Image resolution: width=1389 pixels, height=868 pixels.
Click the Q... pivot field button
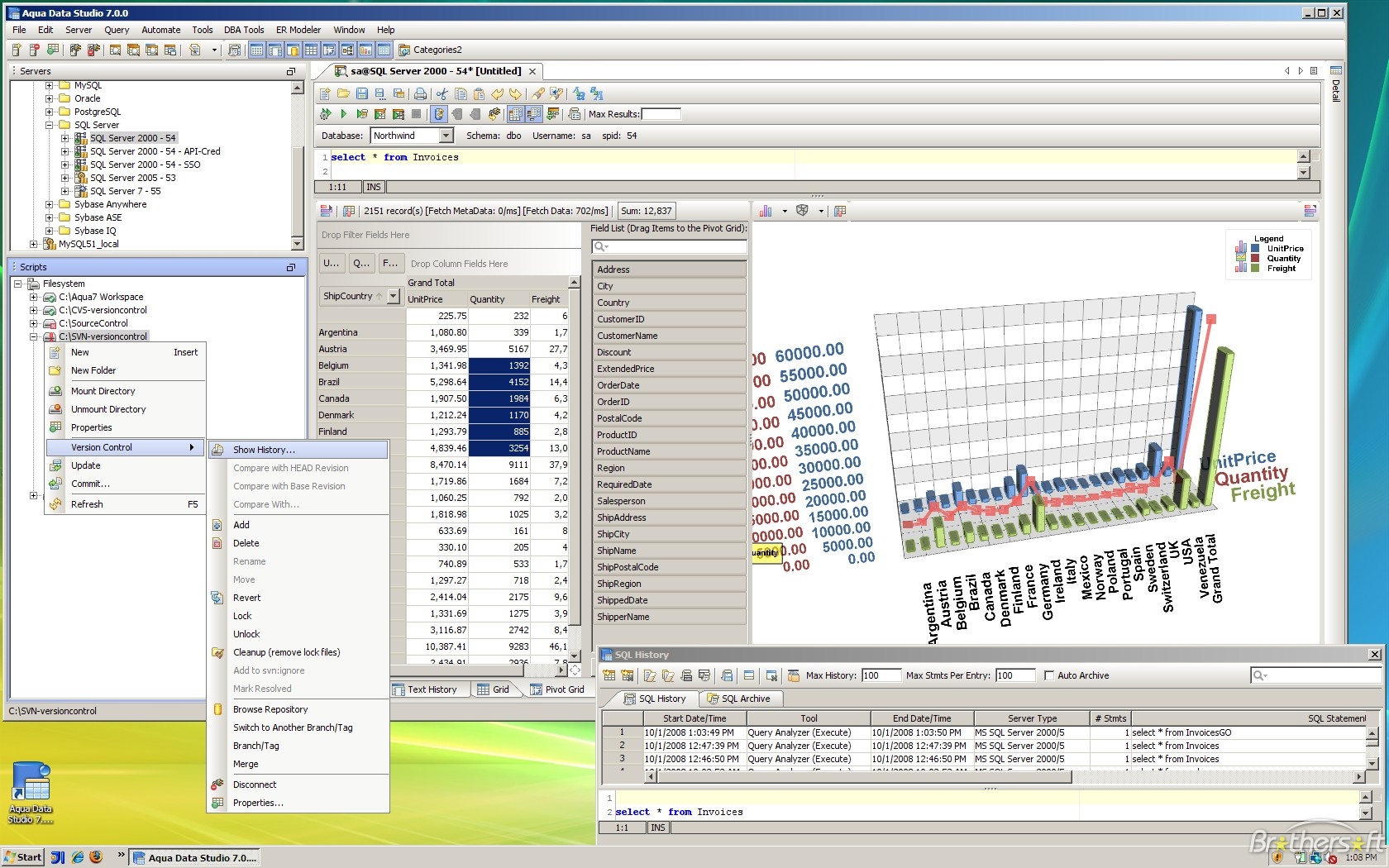(361, 264)
